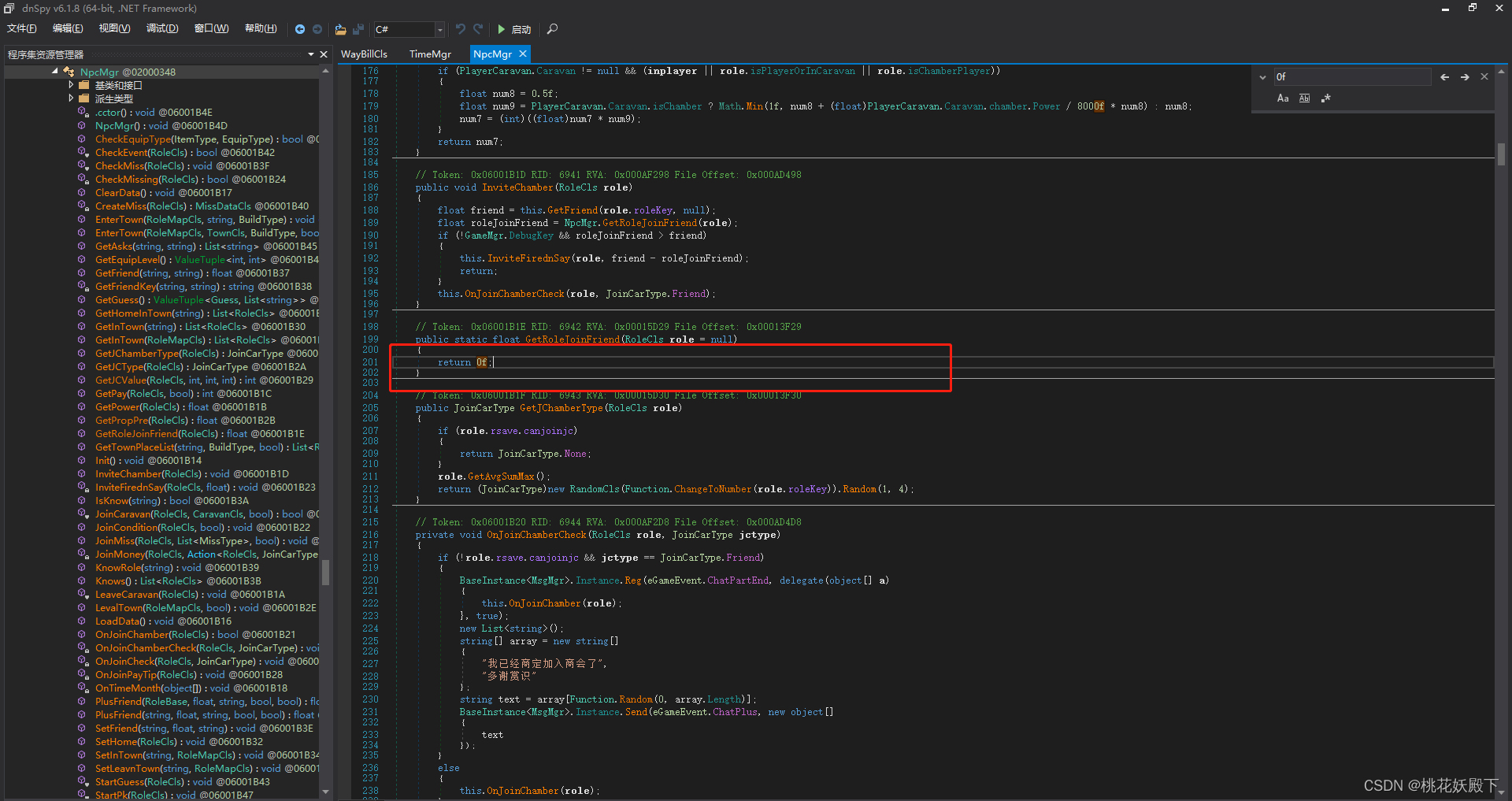Viewport: 1512px width, 801px height.
Task: Follow GetRoleJoinFriend link in code line 199
Action: pyautogui.click(x=573, y=339)
